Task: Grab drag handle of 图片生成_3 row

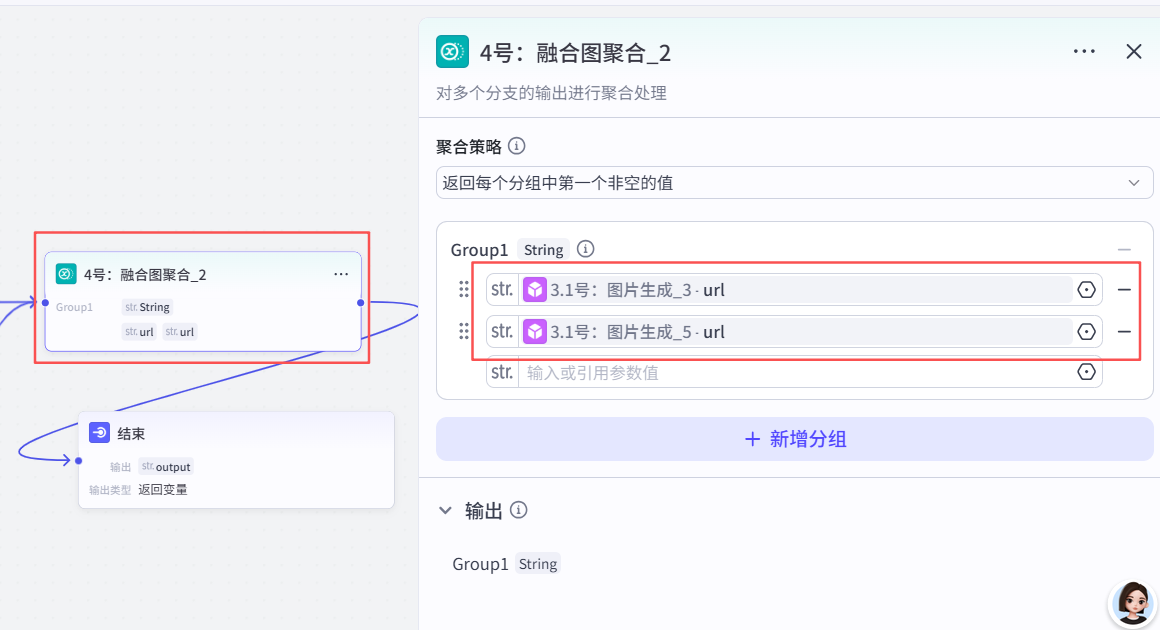Action: [464, 289]
